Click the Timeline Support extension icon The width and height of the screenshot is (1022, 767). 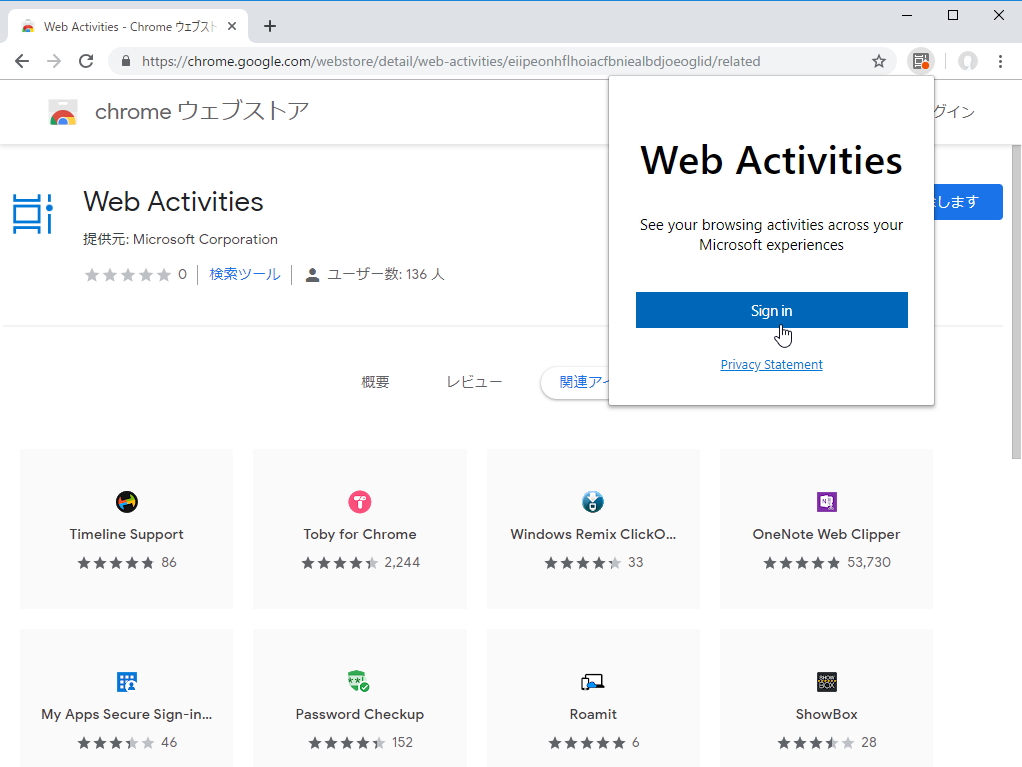click(x=126, y=501)
